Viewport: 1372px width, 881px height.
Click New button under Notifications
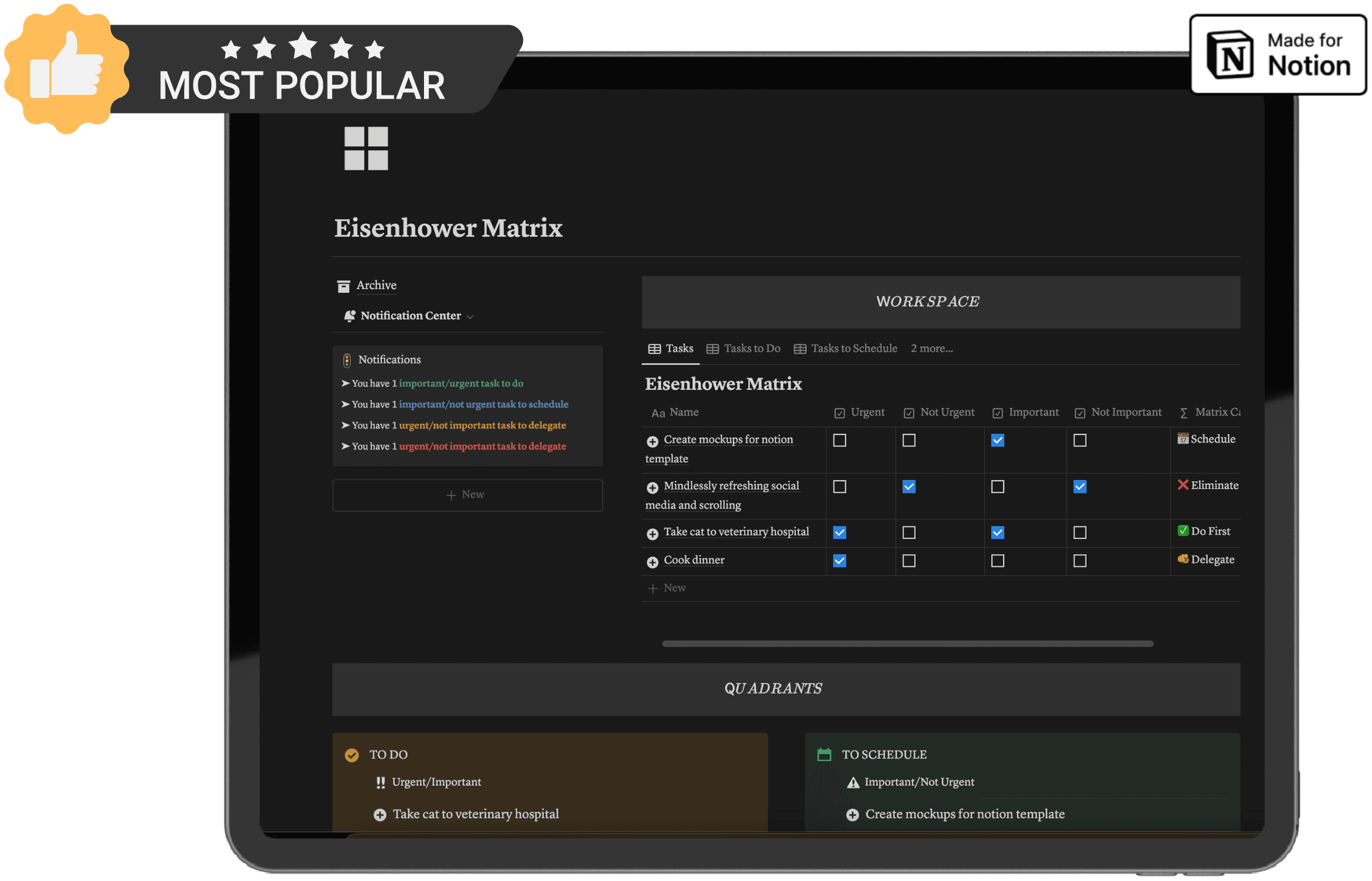coord(467,495)
